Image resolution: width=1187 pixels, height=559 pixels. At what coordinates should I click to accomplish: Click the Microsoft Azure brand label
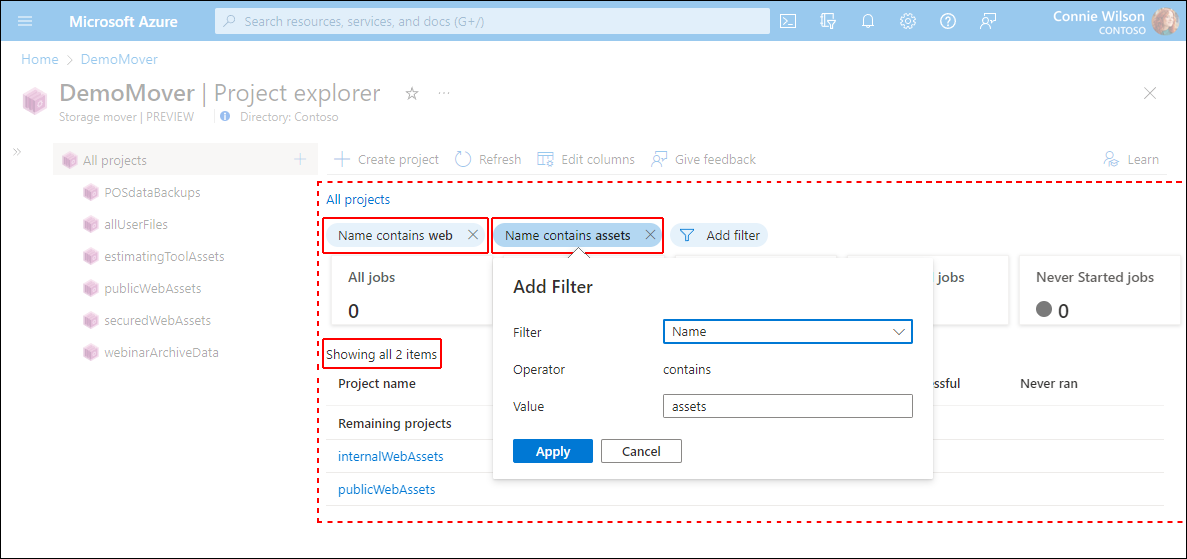coord(124,21)
